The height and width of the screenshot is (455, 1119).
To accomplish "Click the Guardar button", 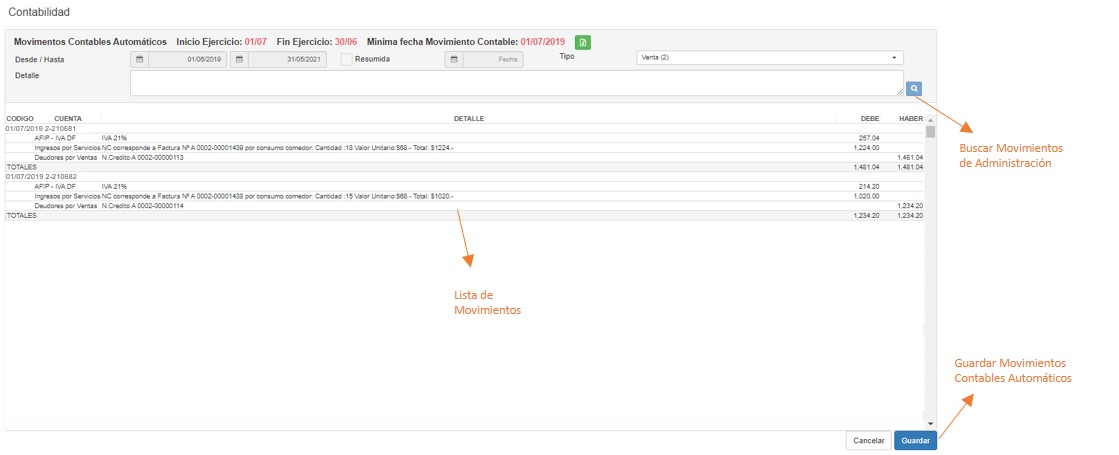I will click(915, 441).
